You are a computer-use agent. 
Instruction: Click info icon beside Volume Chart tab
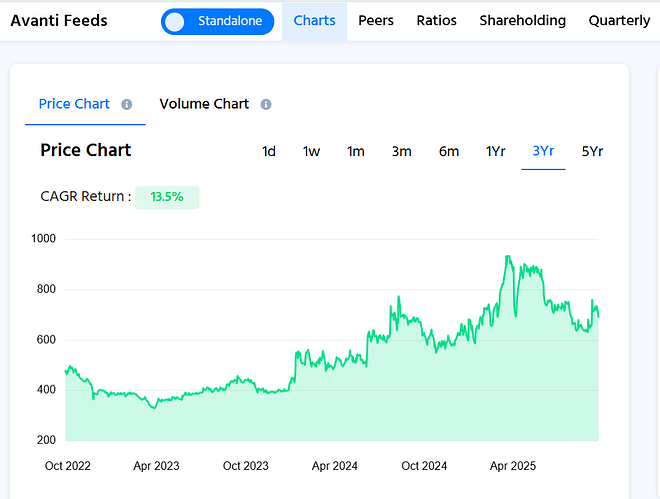(x=266, y=104)
